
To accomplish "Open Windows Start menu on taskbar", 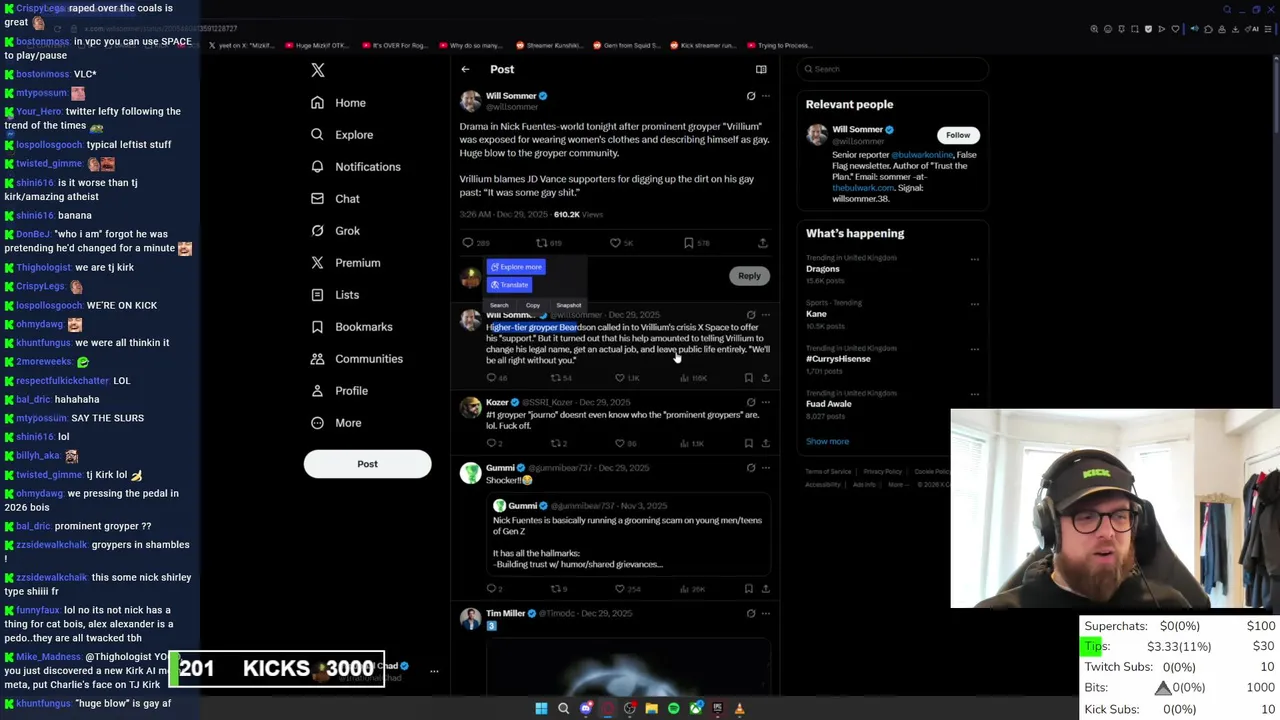I will [x=541, y=708].
